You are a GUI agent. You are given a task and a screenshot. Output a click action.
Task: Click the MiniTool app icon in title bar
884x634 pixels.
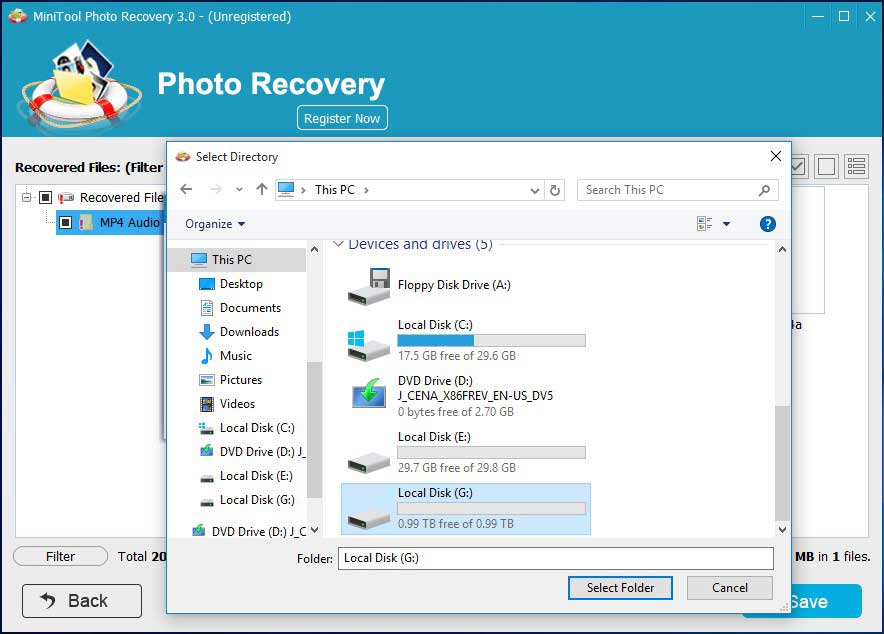pos(17,16)
